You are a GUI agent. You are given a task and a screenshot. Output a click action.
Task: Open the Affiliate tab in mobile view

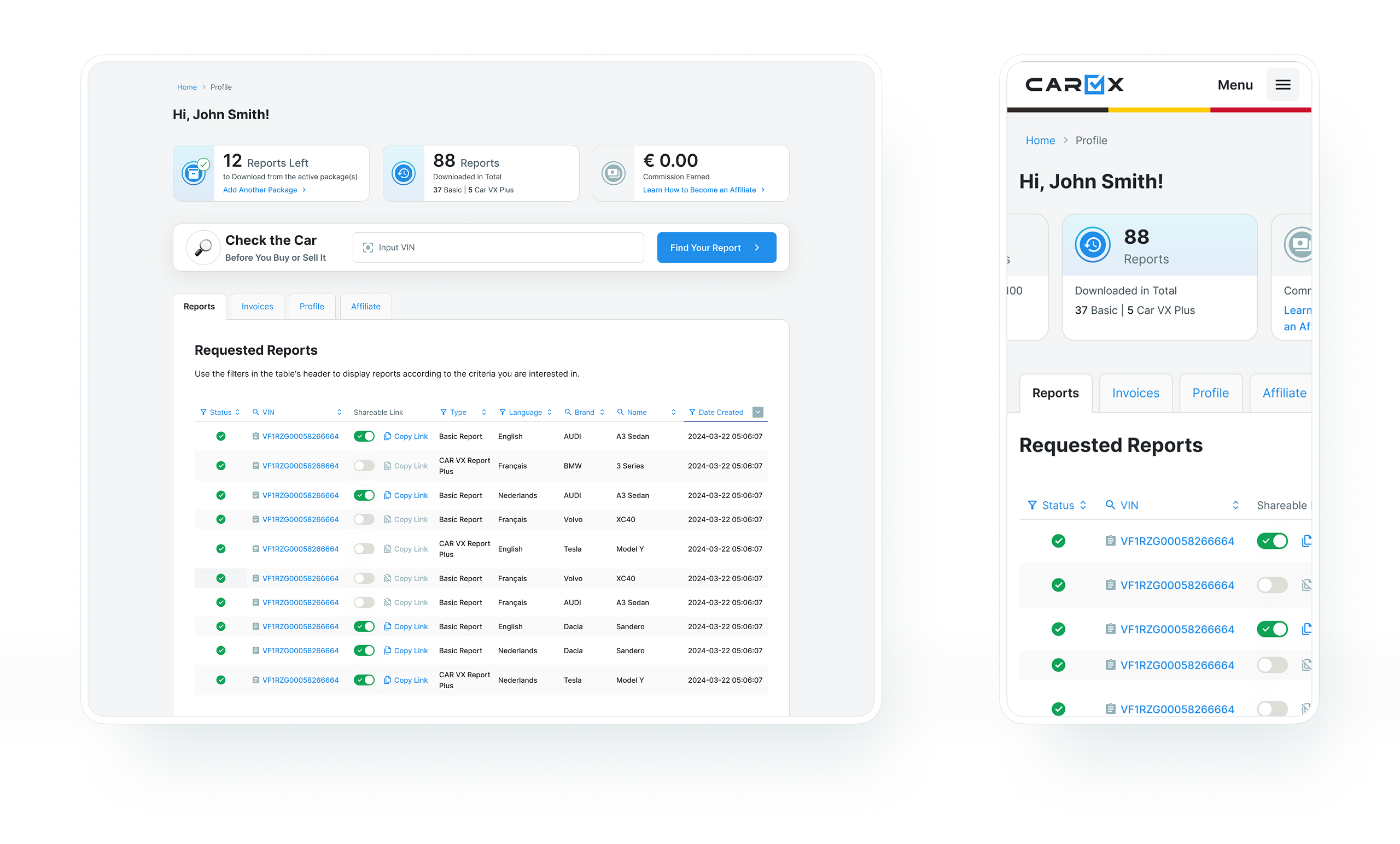coord(1284,393)
